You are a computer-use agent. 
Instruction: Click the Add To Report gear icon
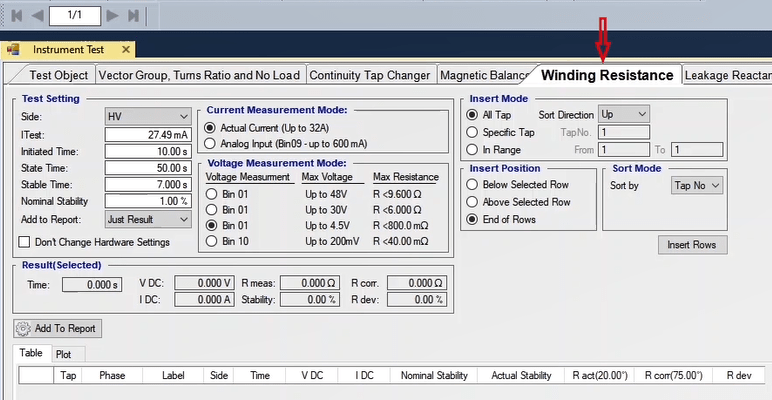coord(23,328)
